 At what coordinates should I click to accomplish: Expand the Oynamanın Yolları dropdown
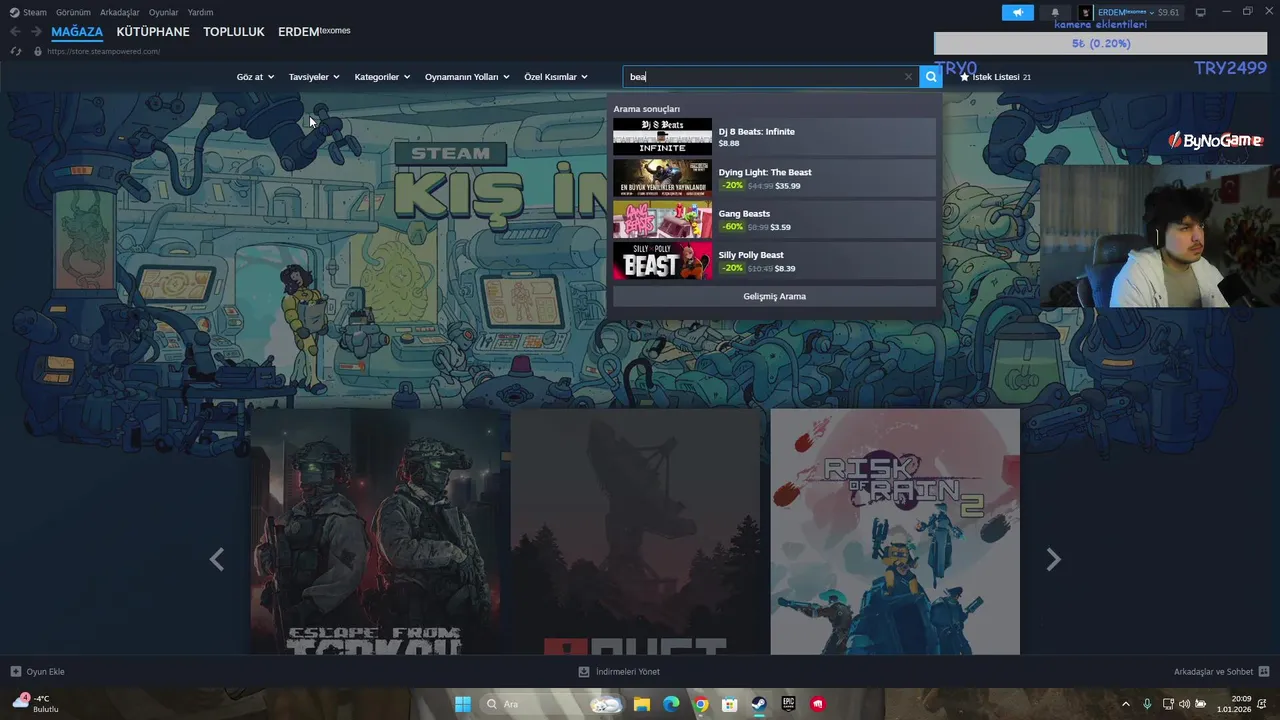467,77
